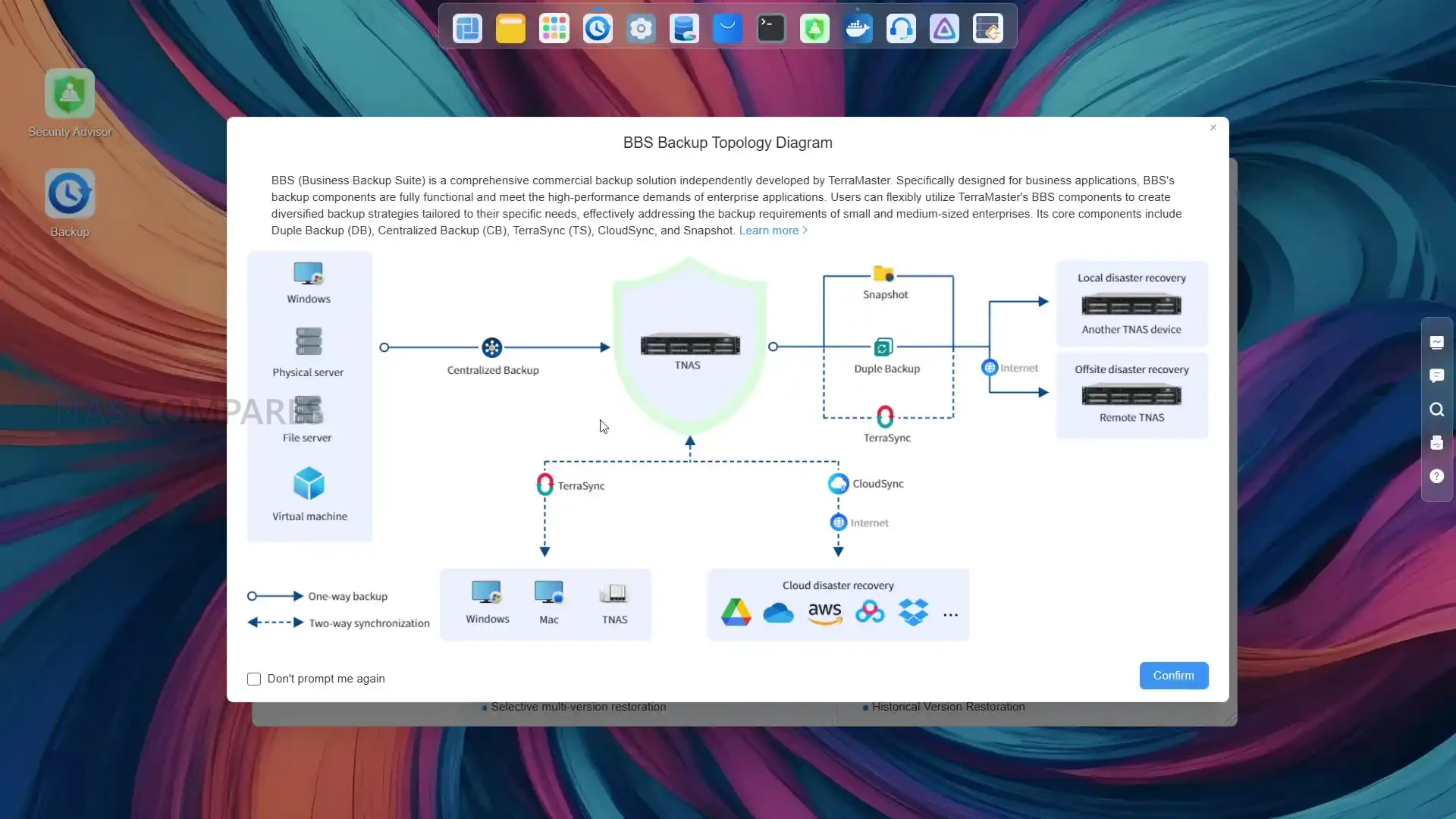This screenshot has width=1456, height=819.
Task: Open the help question mark sidebar icon
Action: [1436, 476]
